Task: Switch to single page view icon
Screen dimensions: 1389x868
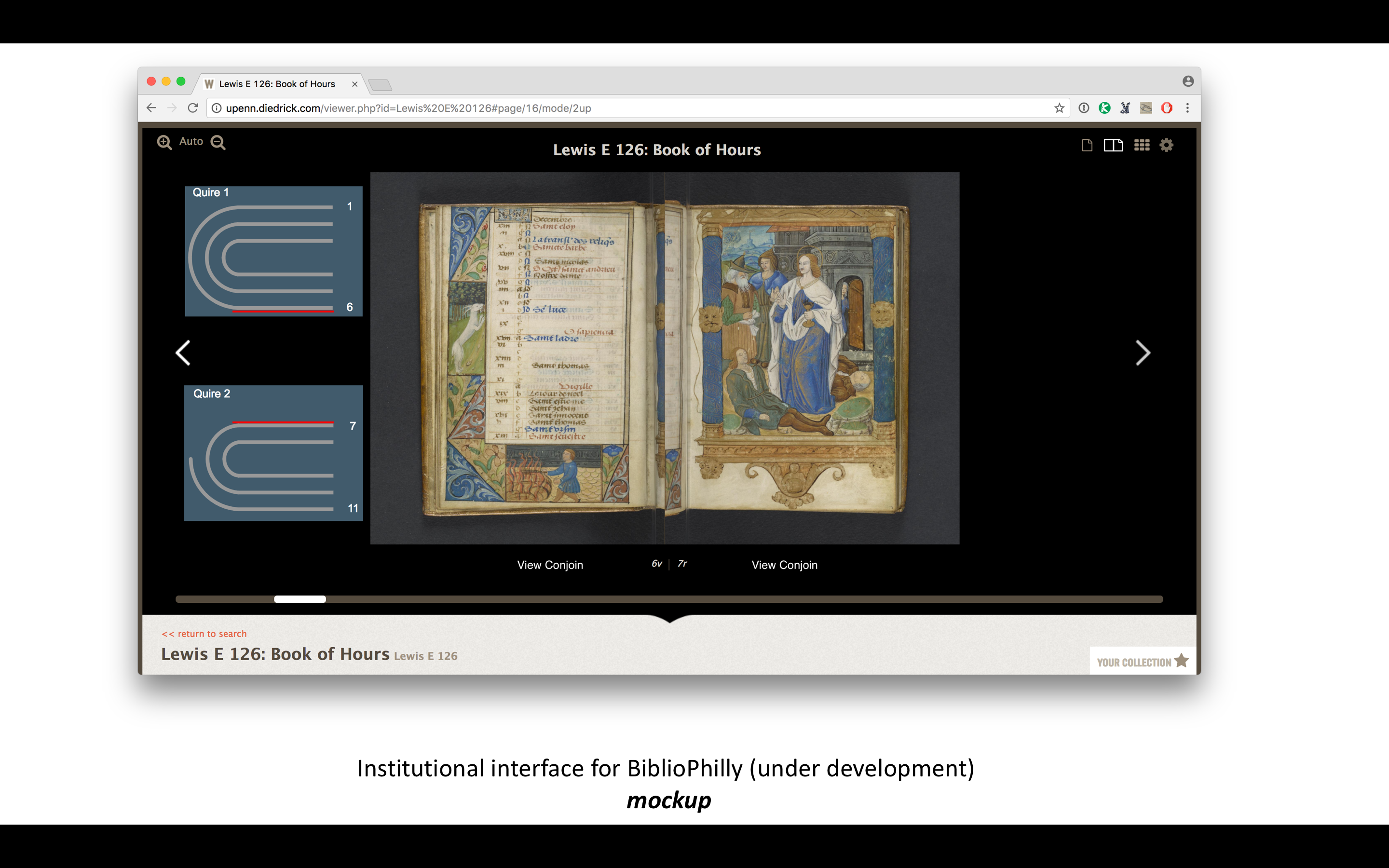Action: tap(1087, 145)
